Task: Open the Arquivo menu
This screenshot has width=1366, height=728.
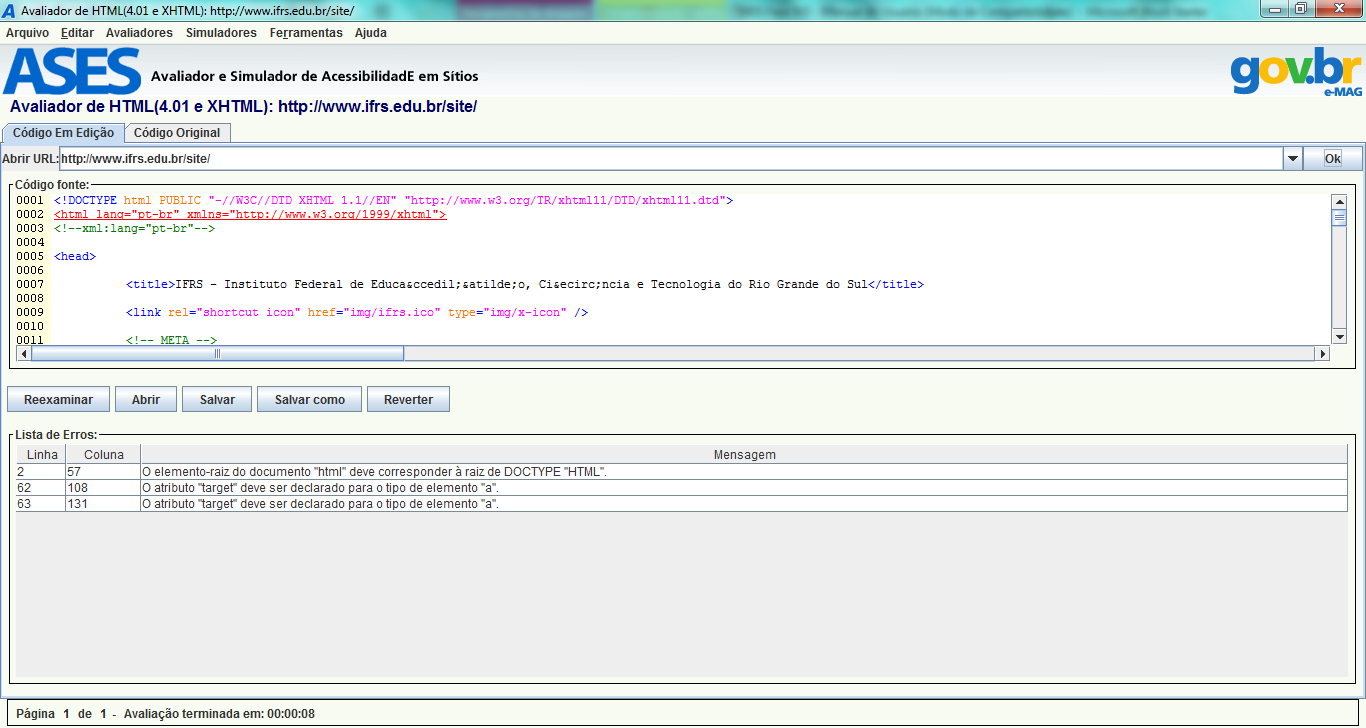Action: click(27, 33)
